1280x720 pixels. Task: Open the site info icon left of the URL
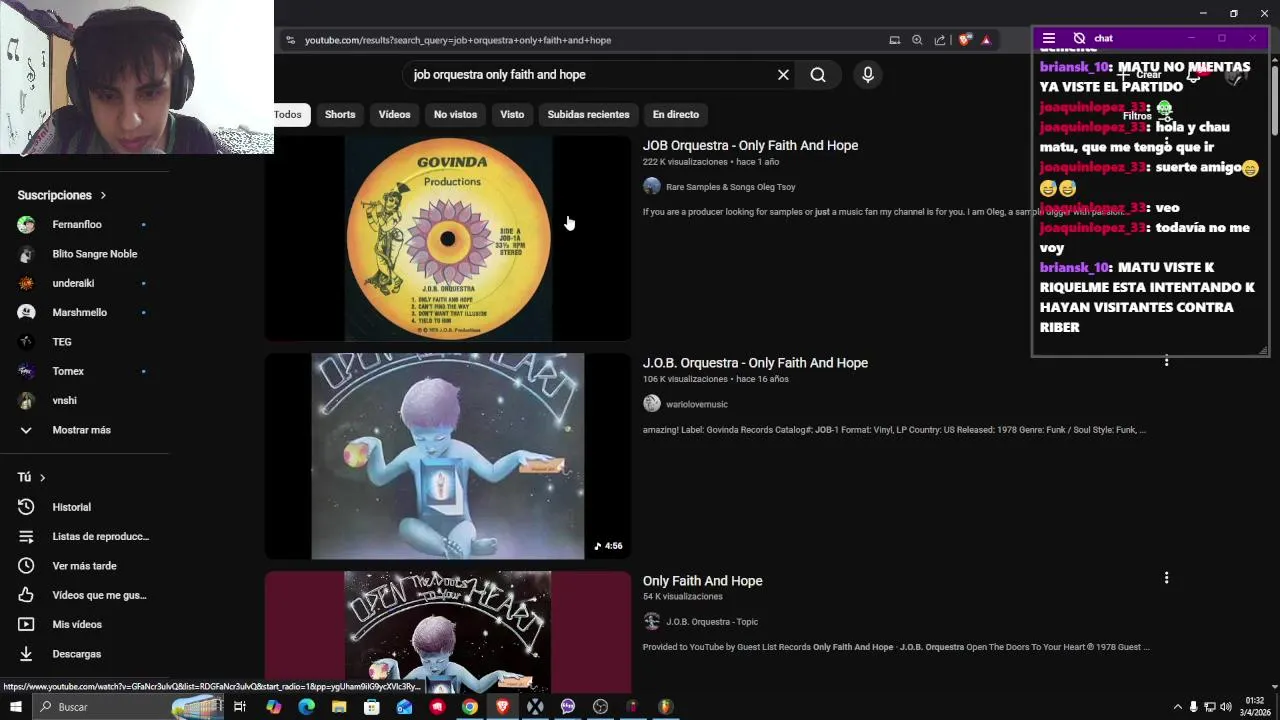tap(290, 40)
